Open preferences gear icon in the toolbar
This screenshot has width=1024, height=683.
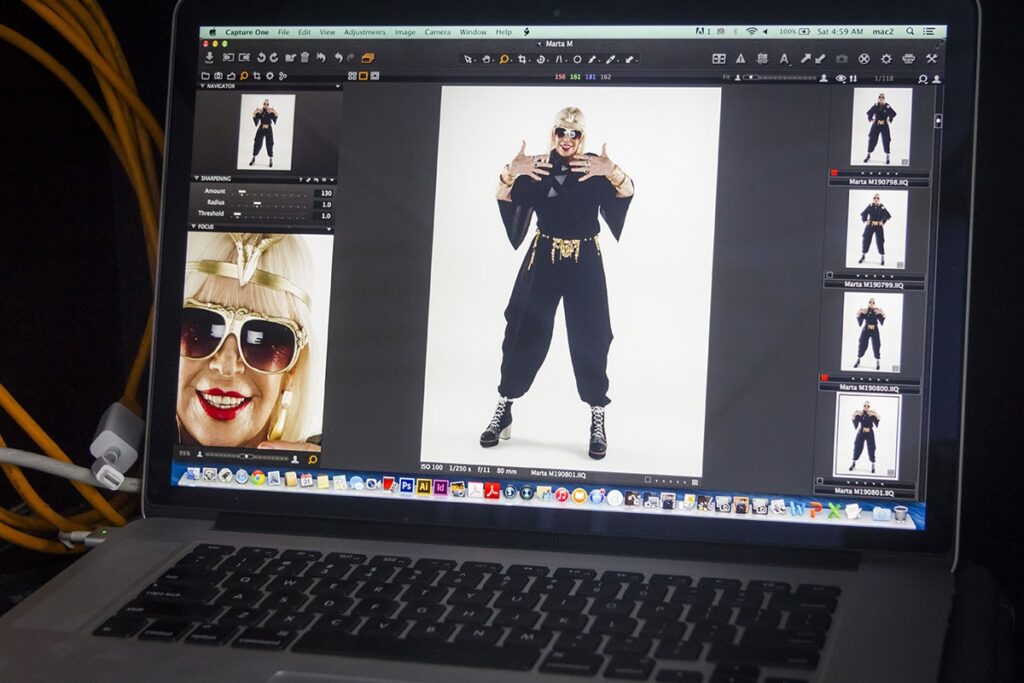tap(886, 59)
